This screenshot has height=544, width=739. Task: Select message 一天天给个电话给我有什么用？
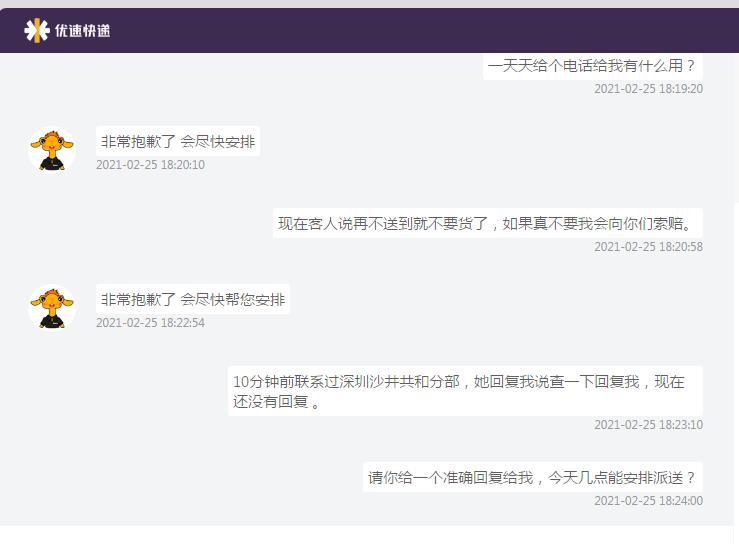pyautogui.click(x=592, y=66)
